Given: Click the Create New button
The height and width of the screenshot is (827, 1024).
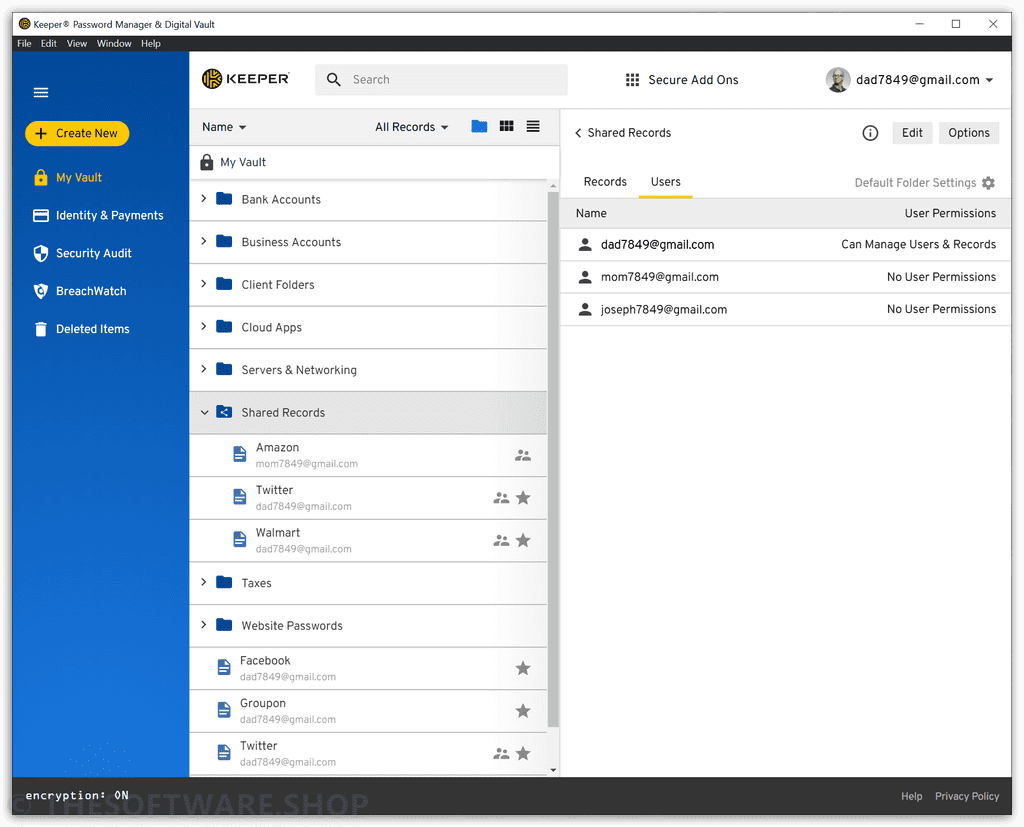Looking at the screenshot, I should pyautogui.click(x=77, y=133).
